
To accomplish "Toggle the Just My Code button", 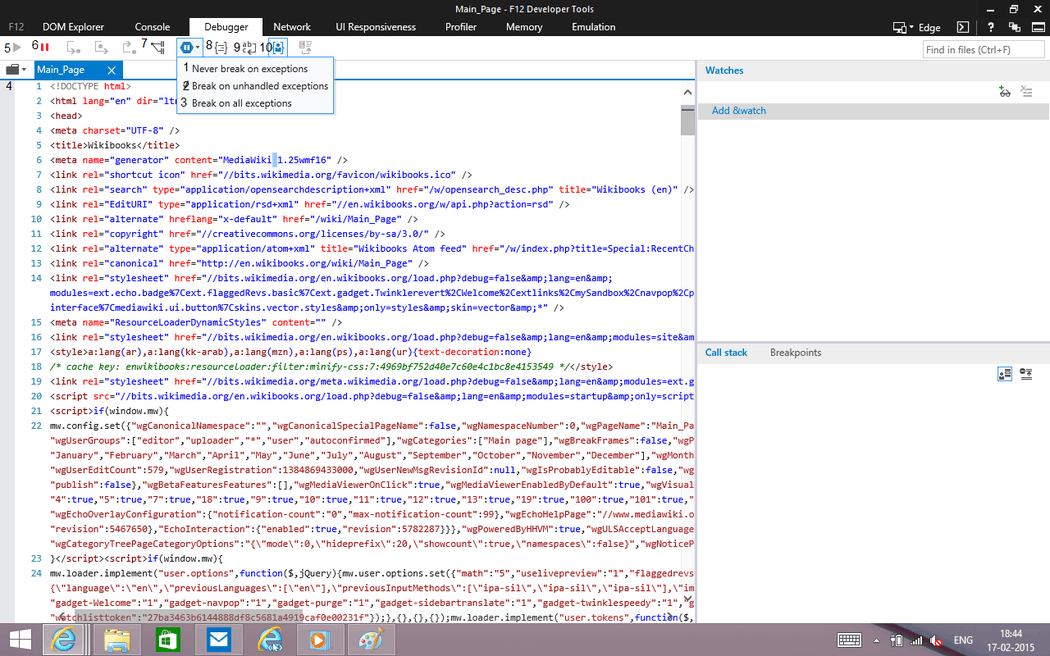I will click(x=278, y=47).
